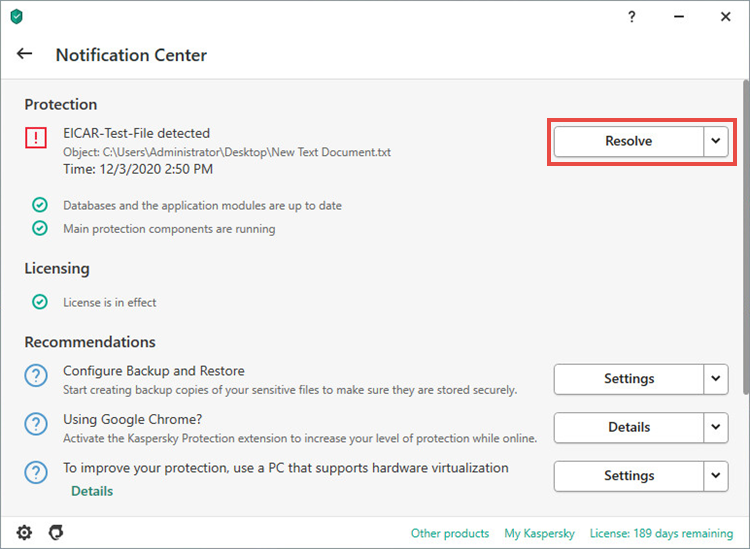Click Settings for Configure Backup and Restore
750x549 pixels.
tap(629, 379)
